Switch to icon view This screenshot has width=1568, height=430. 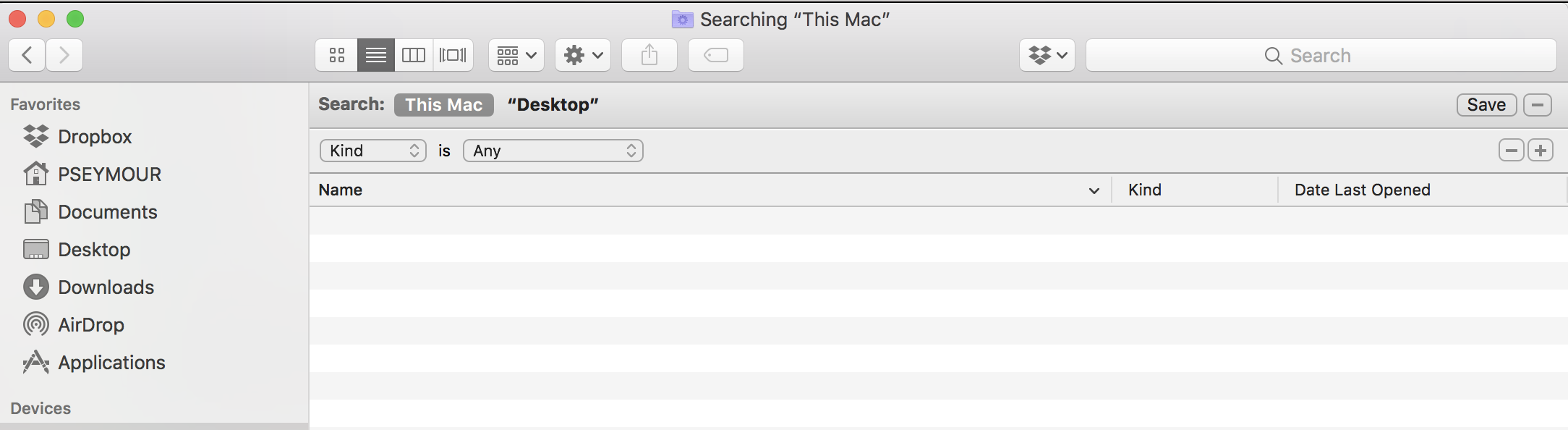tap(337, 55)
